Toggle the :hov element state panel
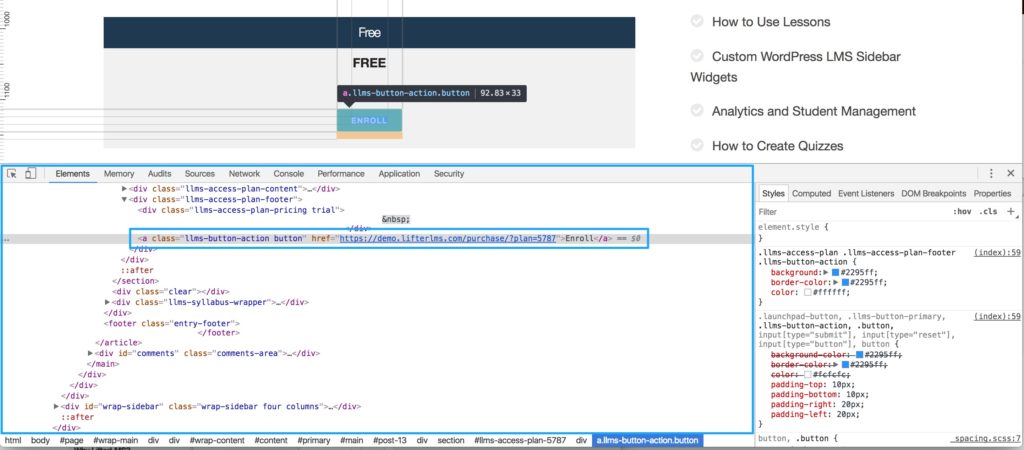Viewport: 1024px width, 450px height. (962, 212)
